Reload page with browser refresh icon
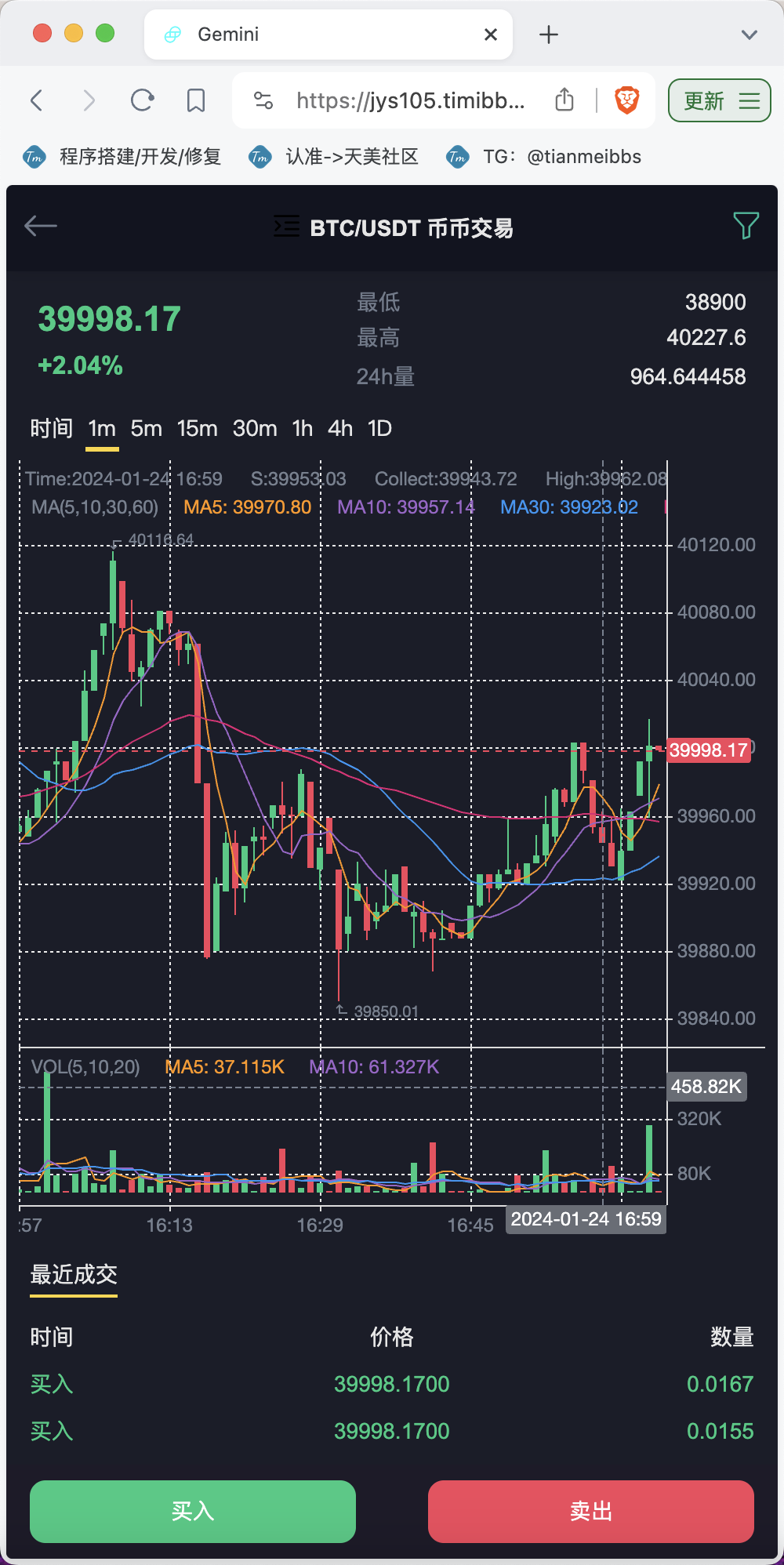The height and width of the screenshot is (1565, 784). pos(143,100)
